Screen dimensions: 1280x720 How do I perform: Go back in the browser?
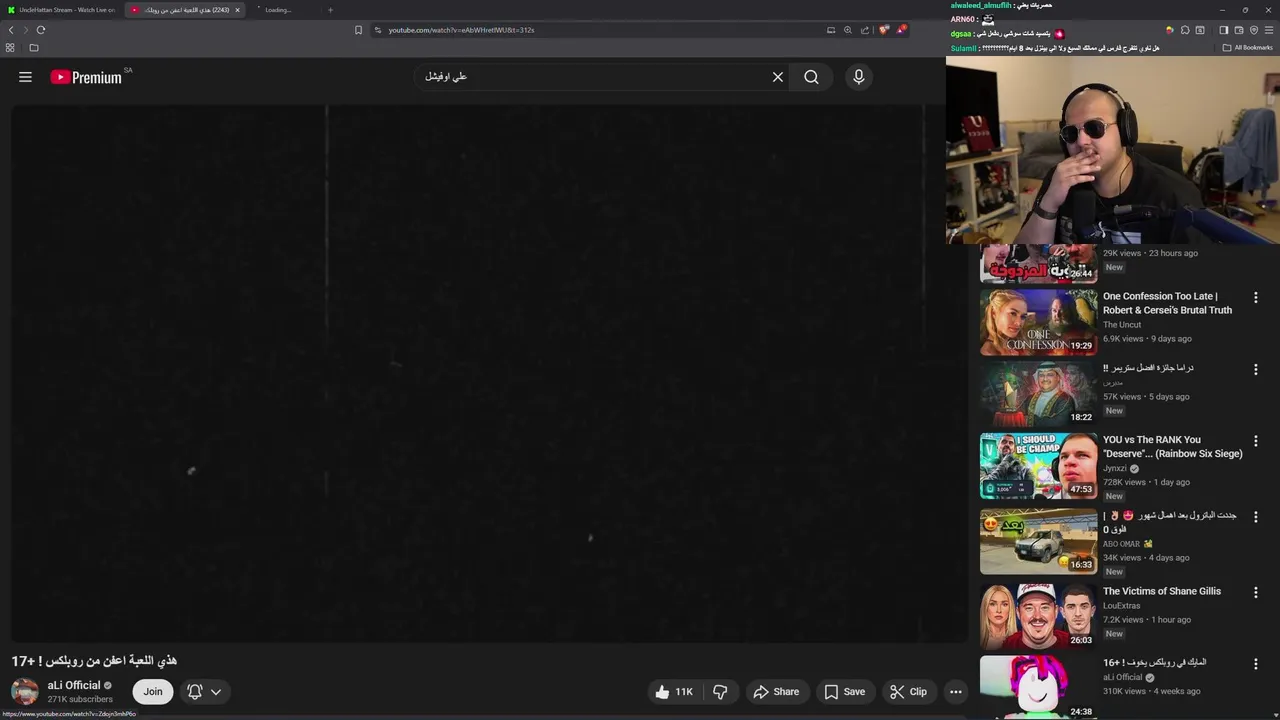pos(11,30)
